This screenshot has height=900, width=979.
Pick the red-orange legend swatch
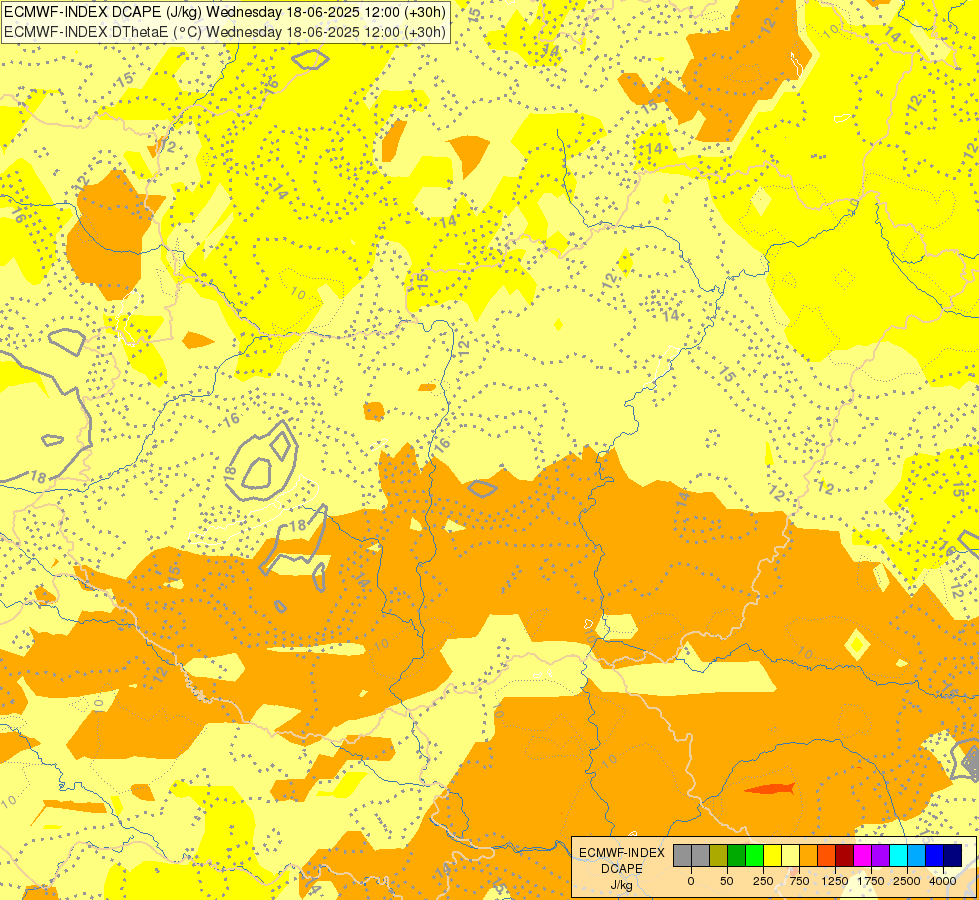click(x=827, y=856)
